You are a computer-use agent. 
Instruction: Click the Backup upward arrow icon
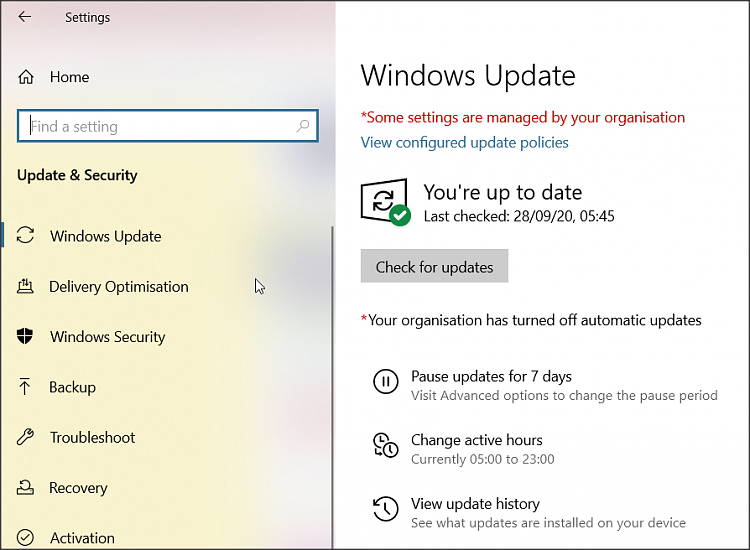coord(24,386)
